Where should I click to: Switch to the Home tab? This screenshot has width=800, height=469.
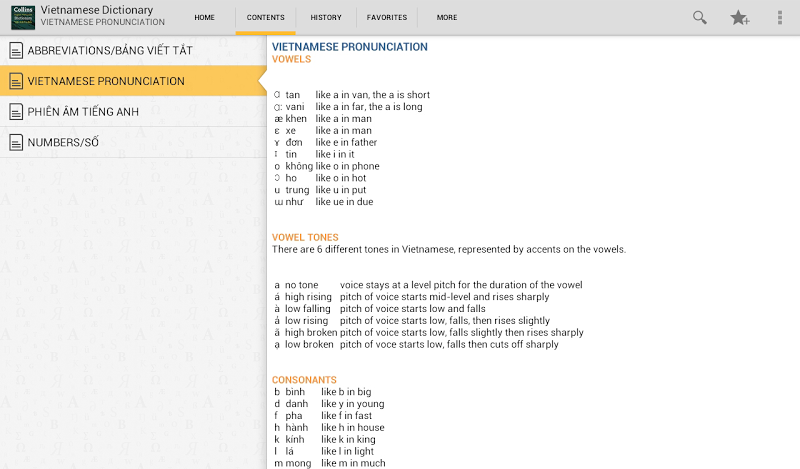tap(204, 17)
